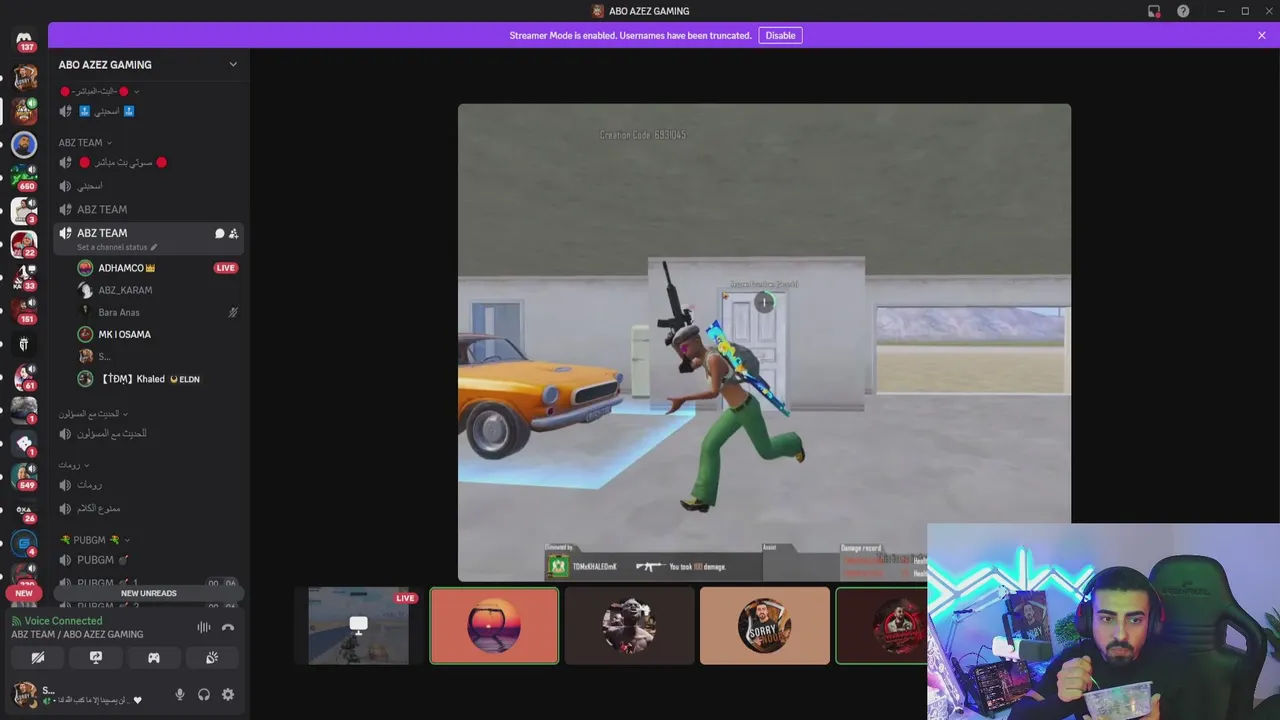Open the chat for ABZ TEAM voice channel
1280x720 pixels.
click(219, 234)
